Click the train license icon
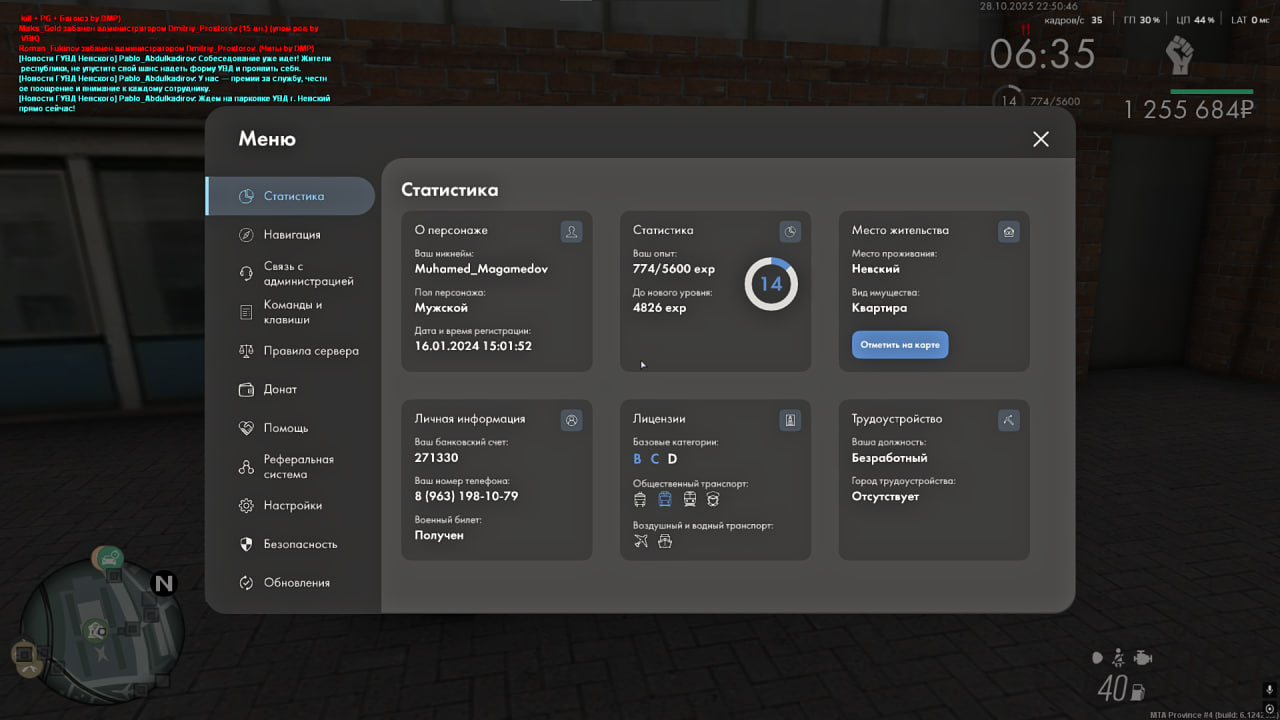1280x720 pixels. pyautogui.click(x=689, y=499)
